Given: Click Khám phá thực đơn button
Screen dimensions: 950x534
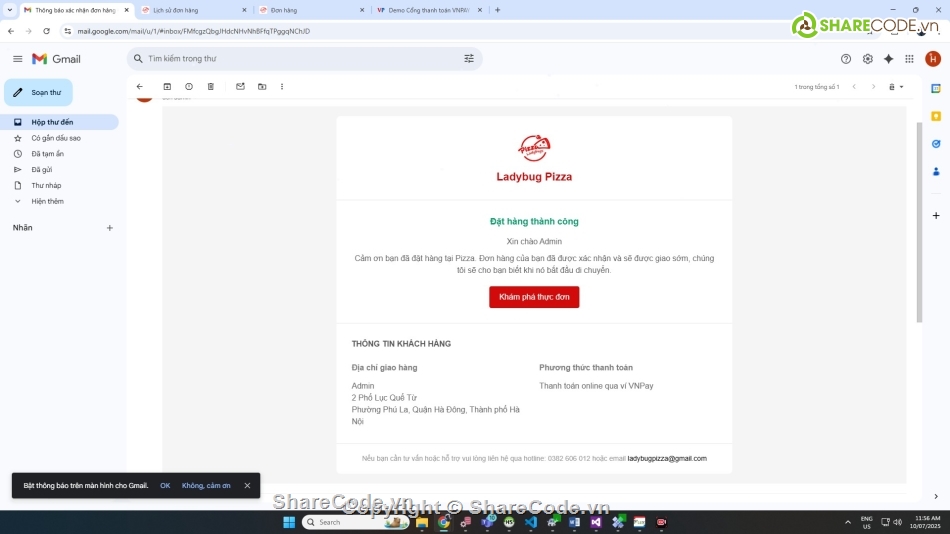Looking at the screenshot, I should click(534, 297).
